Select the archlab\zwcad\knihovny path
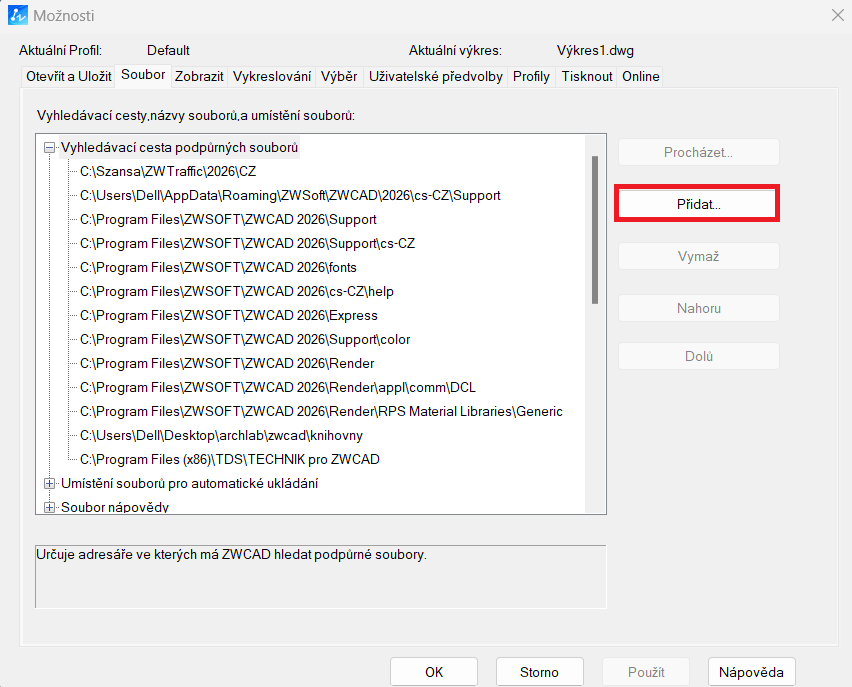 (x=221, y=435)
